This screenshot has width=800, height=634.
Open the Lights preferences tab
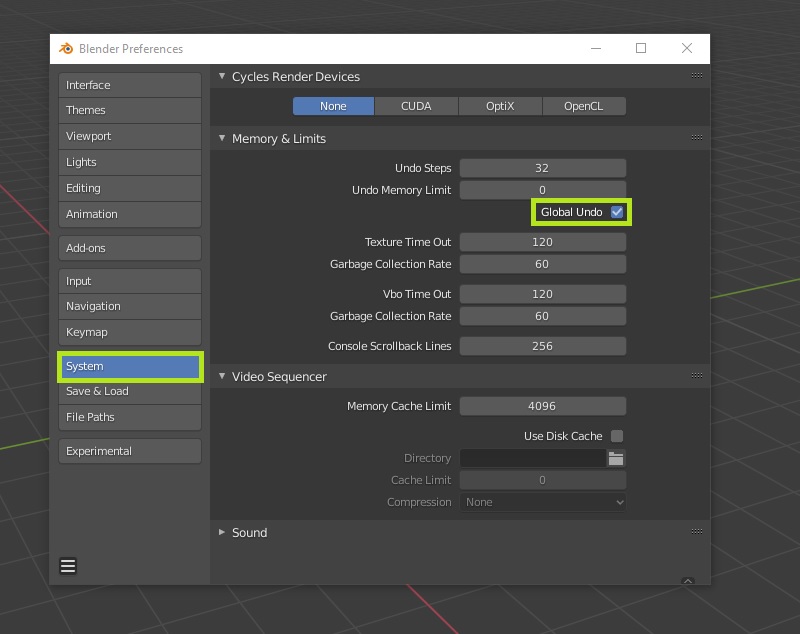[130, 163]
